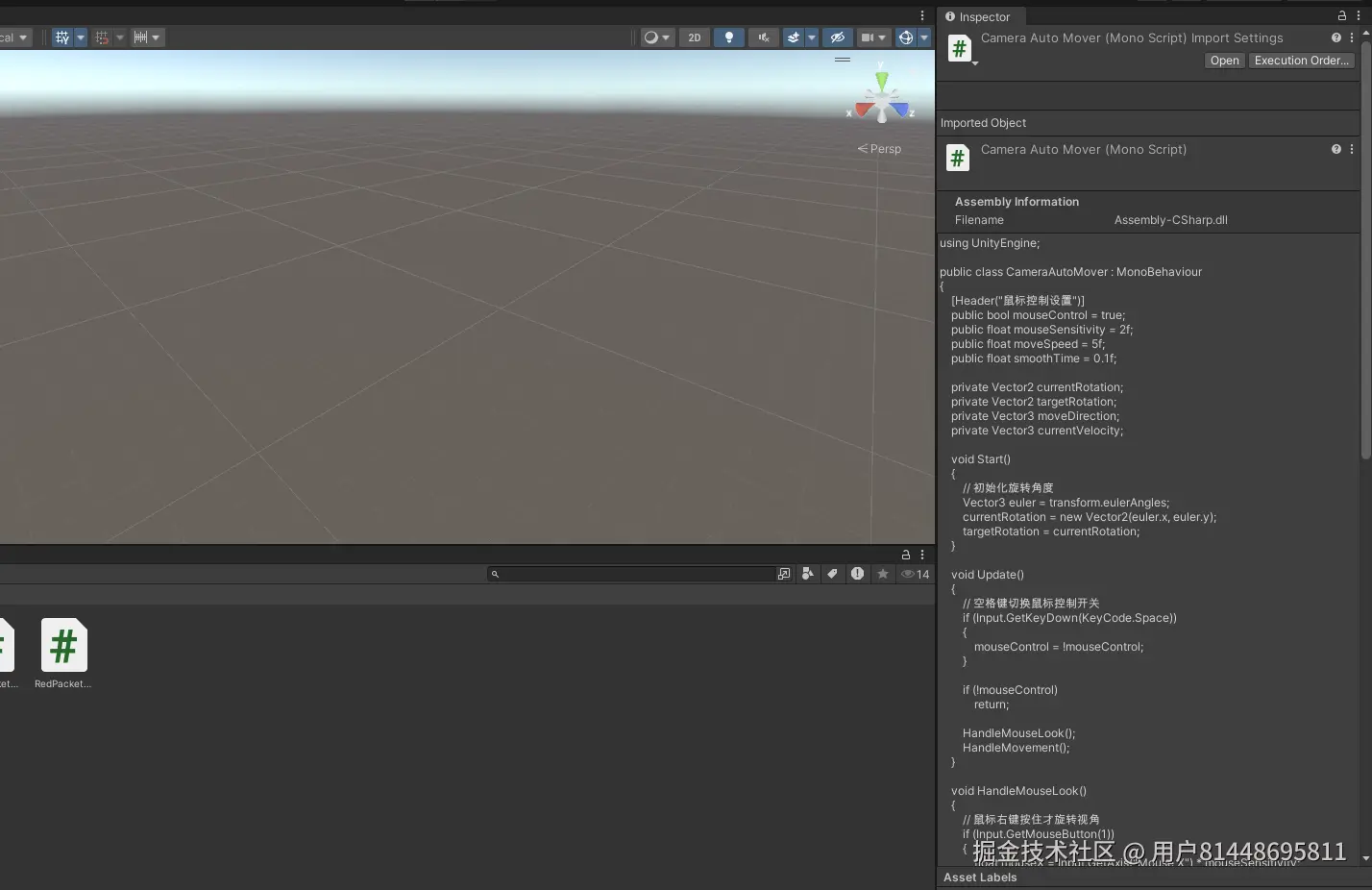Viewport: 1372px width, 890px height.
Task: Lock the Inspector panel
Action: coord(1341,16)
